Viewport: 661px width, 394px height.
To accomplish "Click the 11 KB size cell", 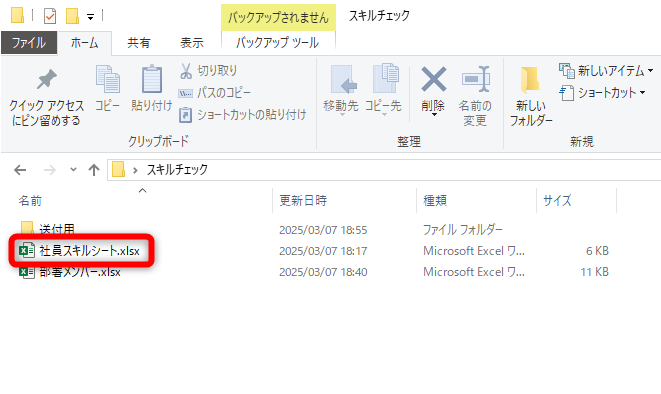I will pyautogui.click(x=594, y=272).
